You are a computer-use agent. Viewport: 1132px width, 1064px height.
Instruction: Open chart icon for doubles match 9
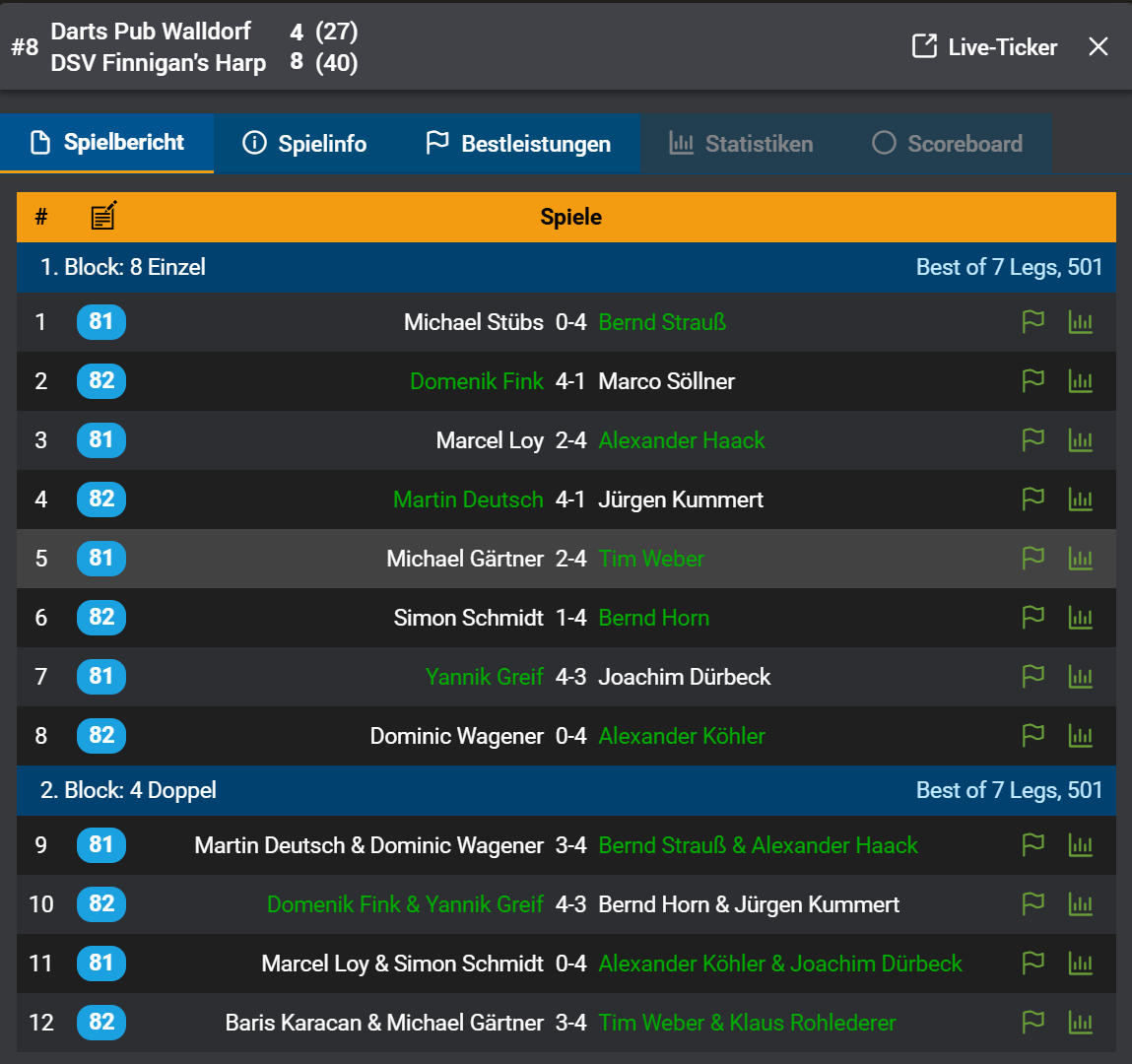(x=1081, y=845)
